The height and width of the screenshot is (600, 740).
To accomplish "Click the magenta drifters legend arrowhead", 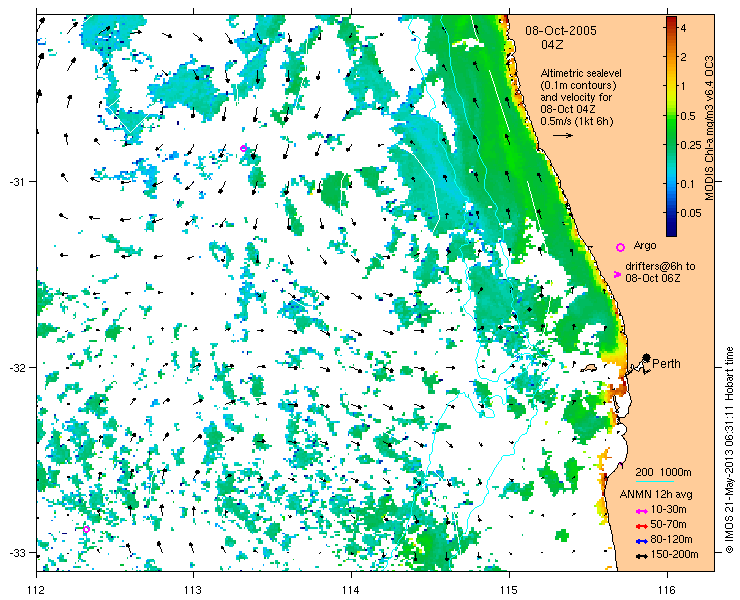I will point(617,274).
